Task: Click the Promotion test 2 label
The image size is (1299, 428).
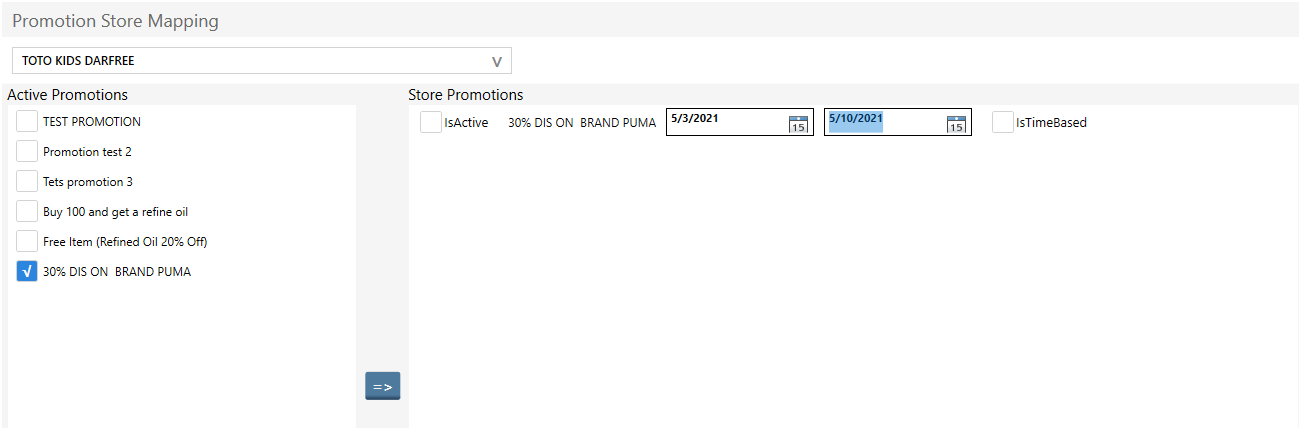Action: point(87,152)
